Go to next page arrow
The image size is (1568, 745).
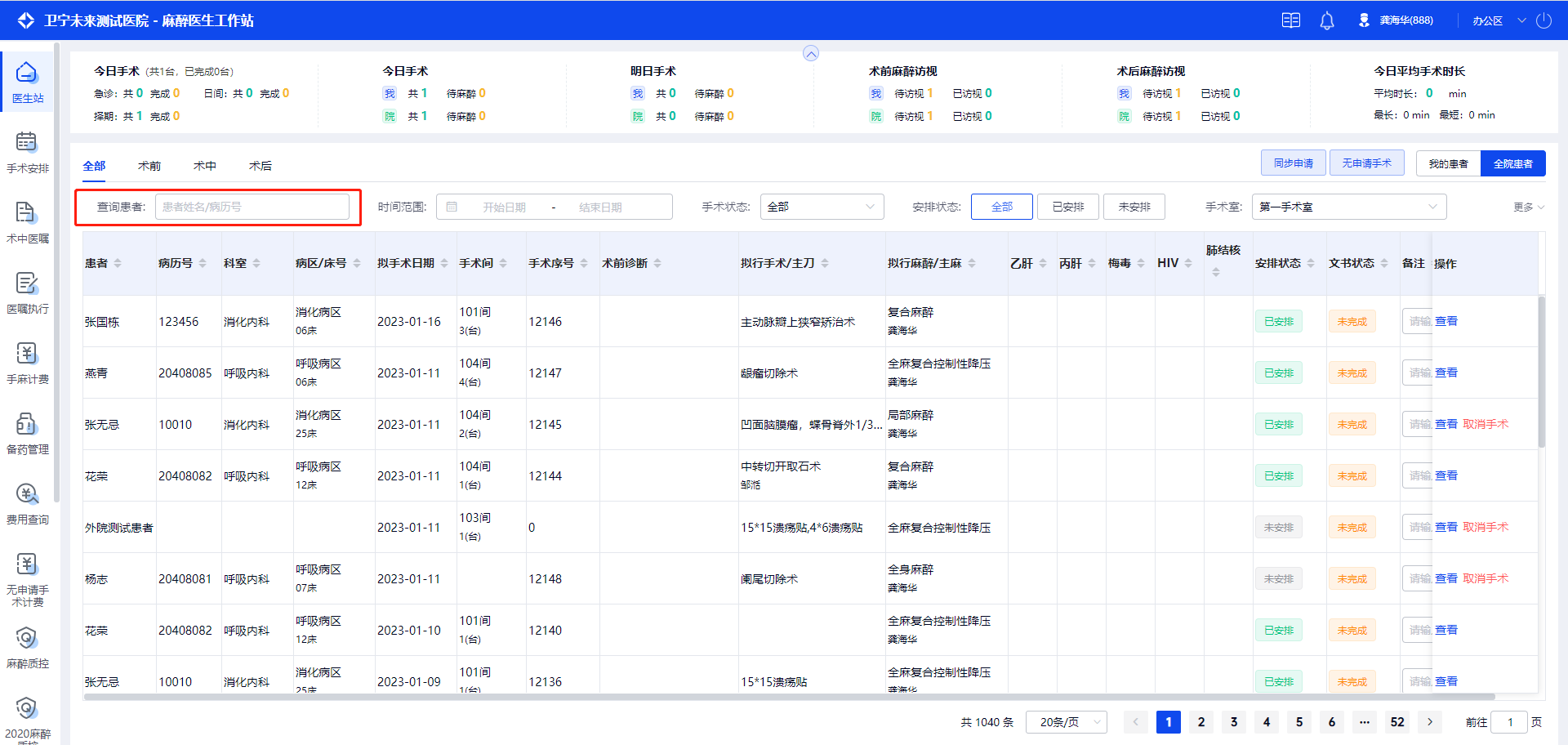(x=1430, y=722)
